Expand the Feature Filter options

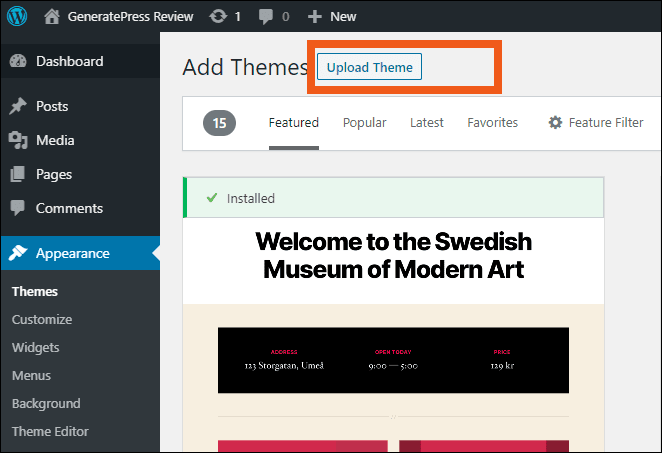coord(596,123)
